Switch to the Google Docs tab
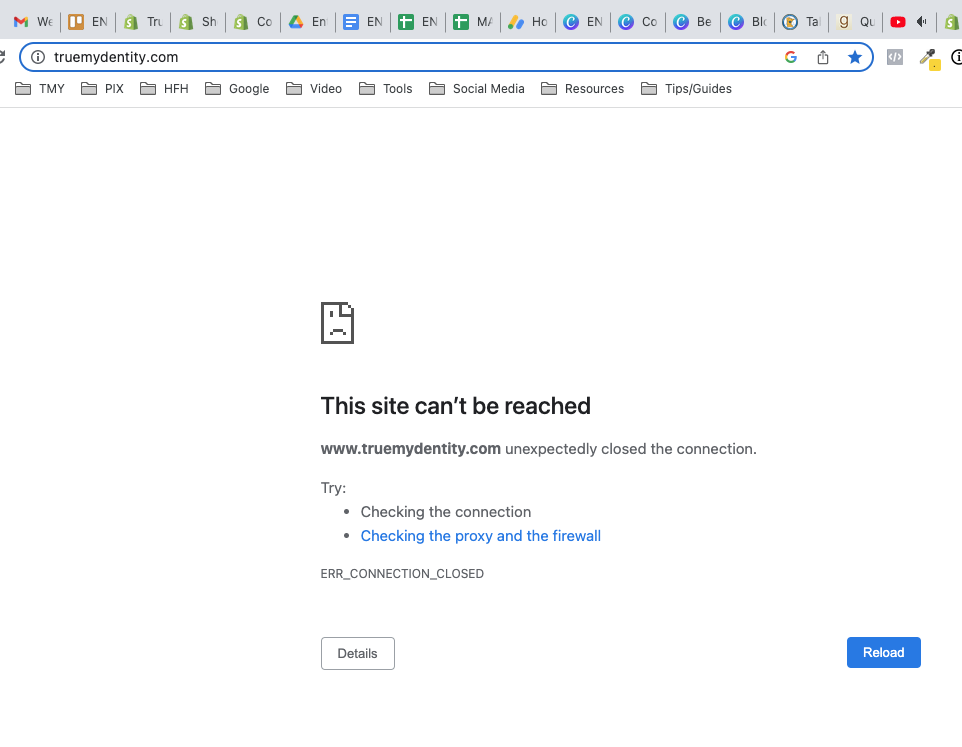 click(x=363, y=22)
